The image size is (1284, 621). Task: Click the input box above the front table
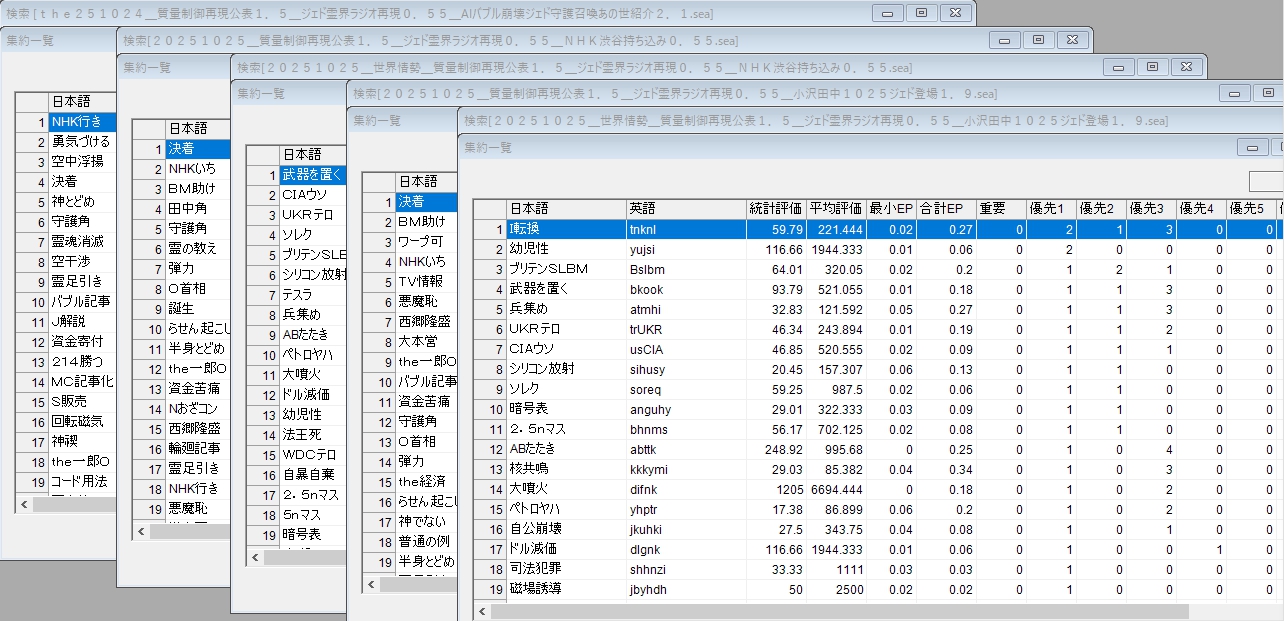[1266, 181]
